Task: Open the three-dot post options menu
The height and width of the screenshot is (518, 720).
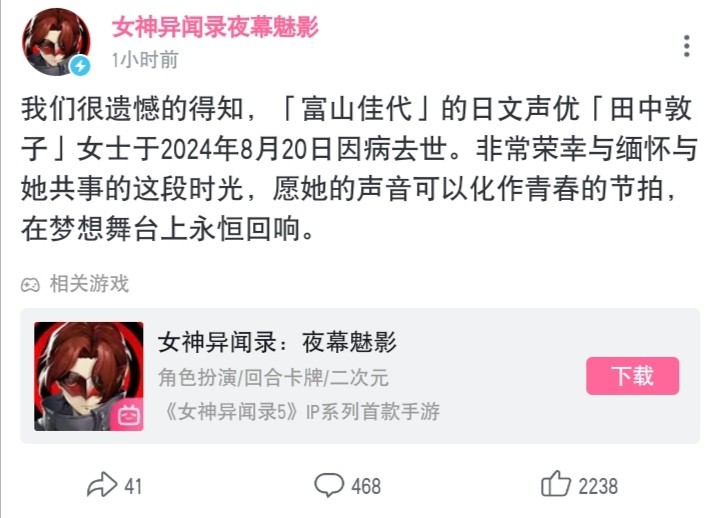Action: (x=686, y=46)
